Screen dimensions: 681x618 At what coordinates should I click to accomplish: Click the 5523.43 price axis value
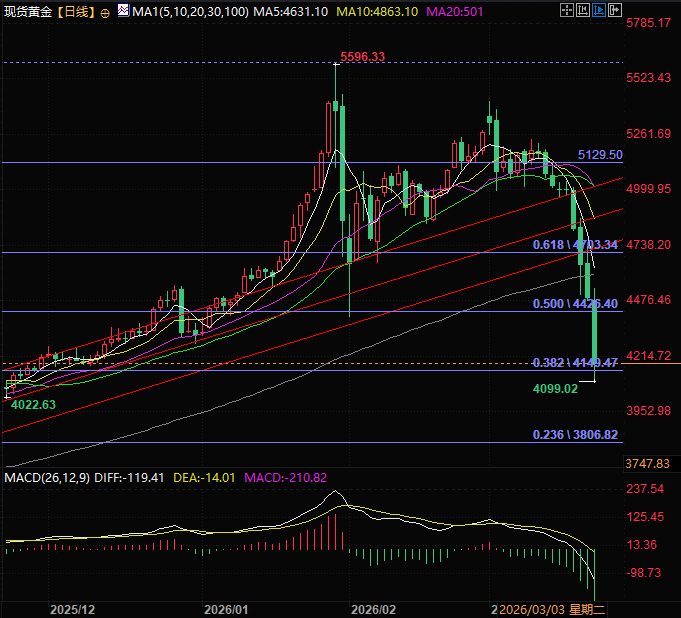648,78
